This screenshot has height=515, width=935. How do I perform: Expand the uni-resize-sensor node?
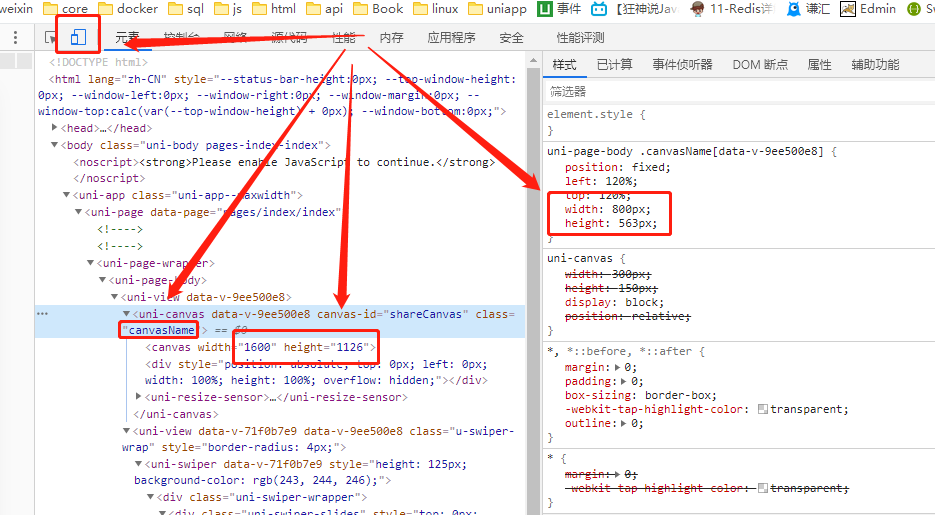139,397
